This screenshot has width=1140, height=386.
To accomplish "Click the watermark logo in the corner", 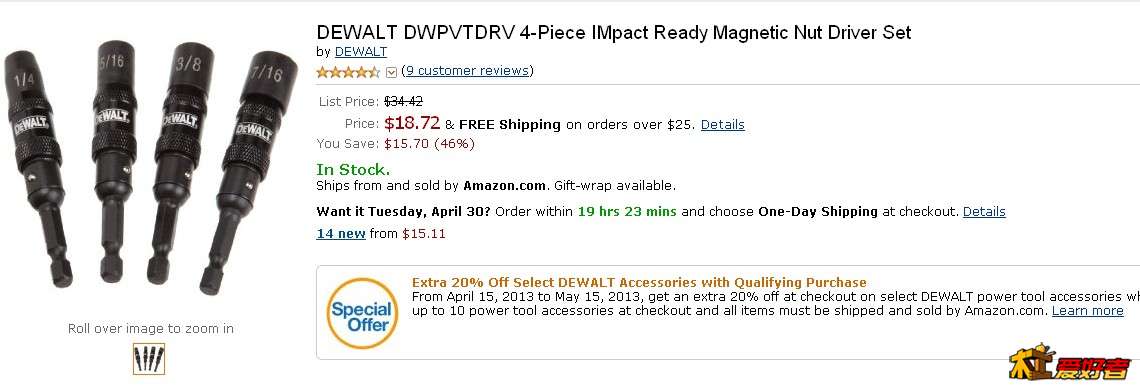I will (x=1069, y=365).
